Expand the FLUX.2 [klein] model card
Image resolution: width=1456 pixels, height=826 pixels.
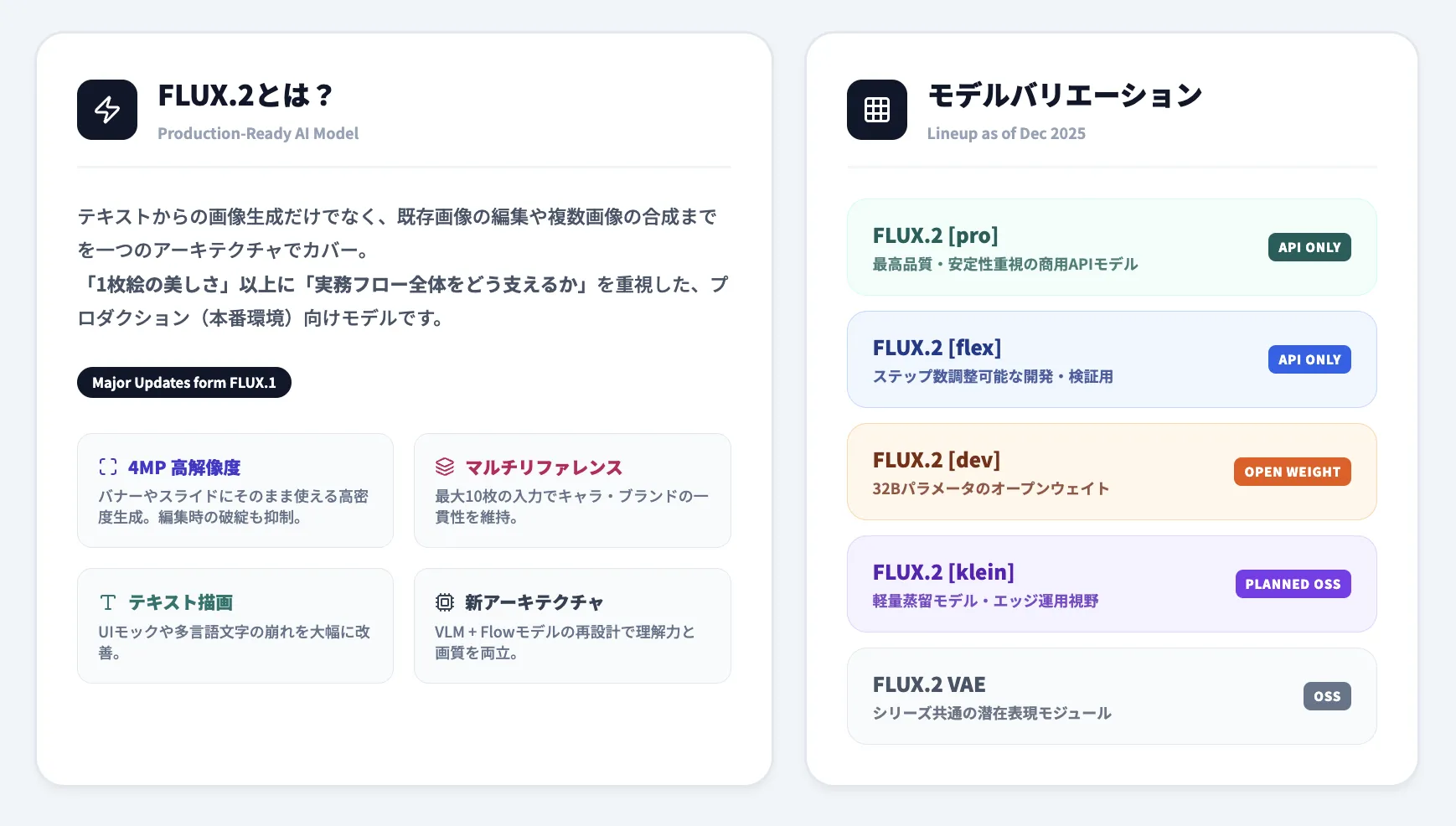tap(1112, 584)
